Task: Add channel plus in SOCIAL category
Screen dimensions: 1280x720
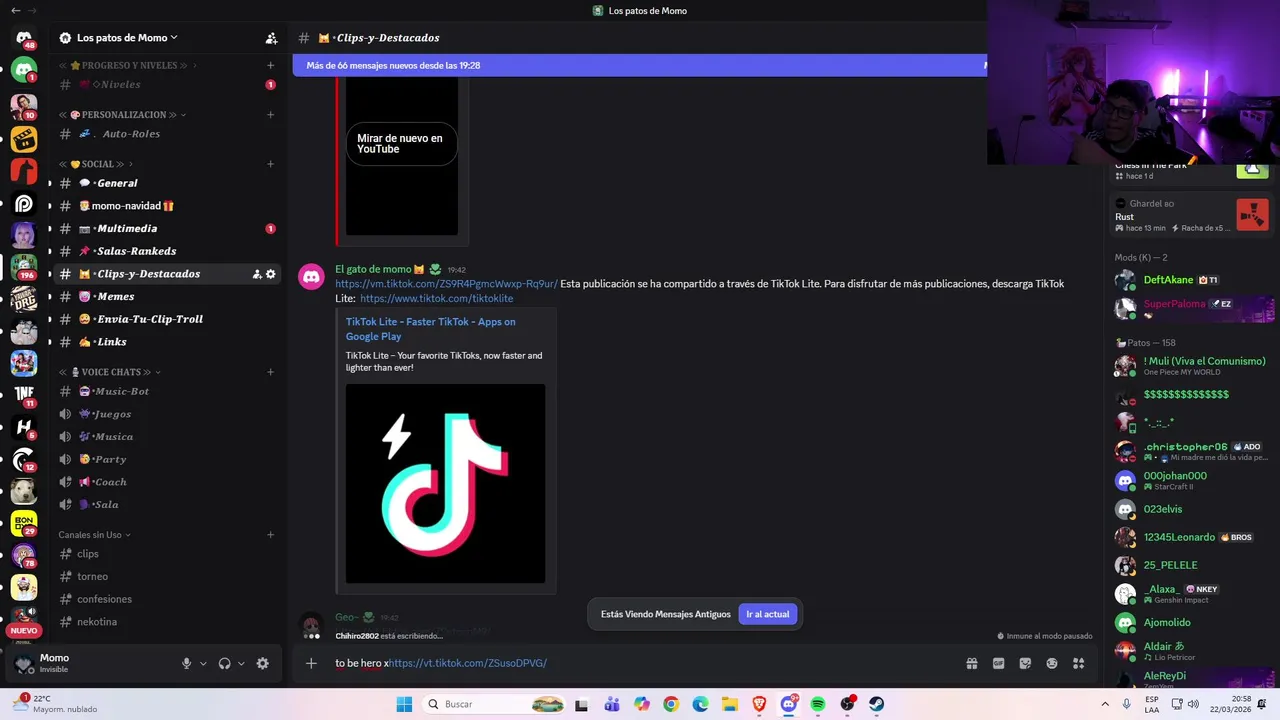Action: (x=270, y=164)
